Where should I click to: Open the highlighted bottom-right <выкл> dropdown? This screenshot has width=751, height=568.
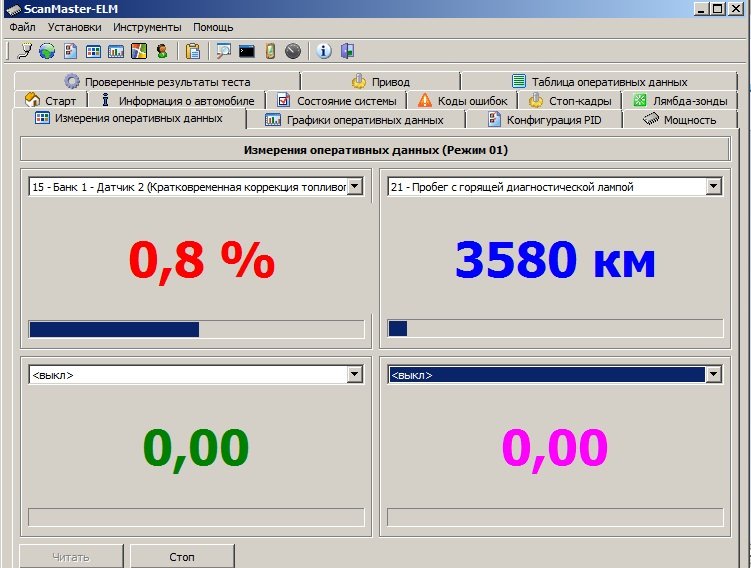point(713,375)
